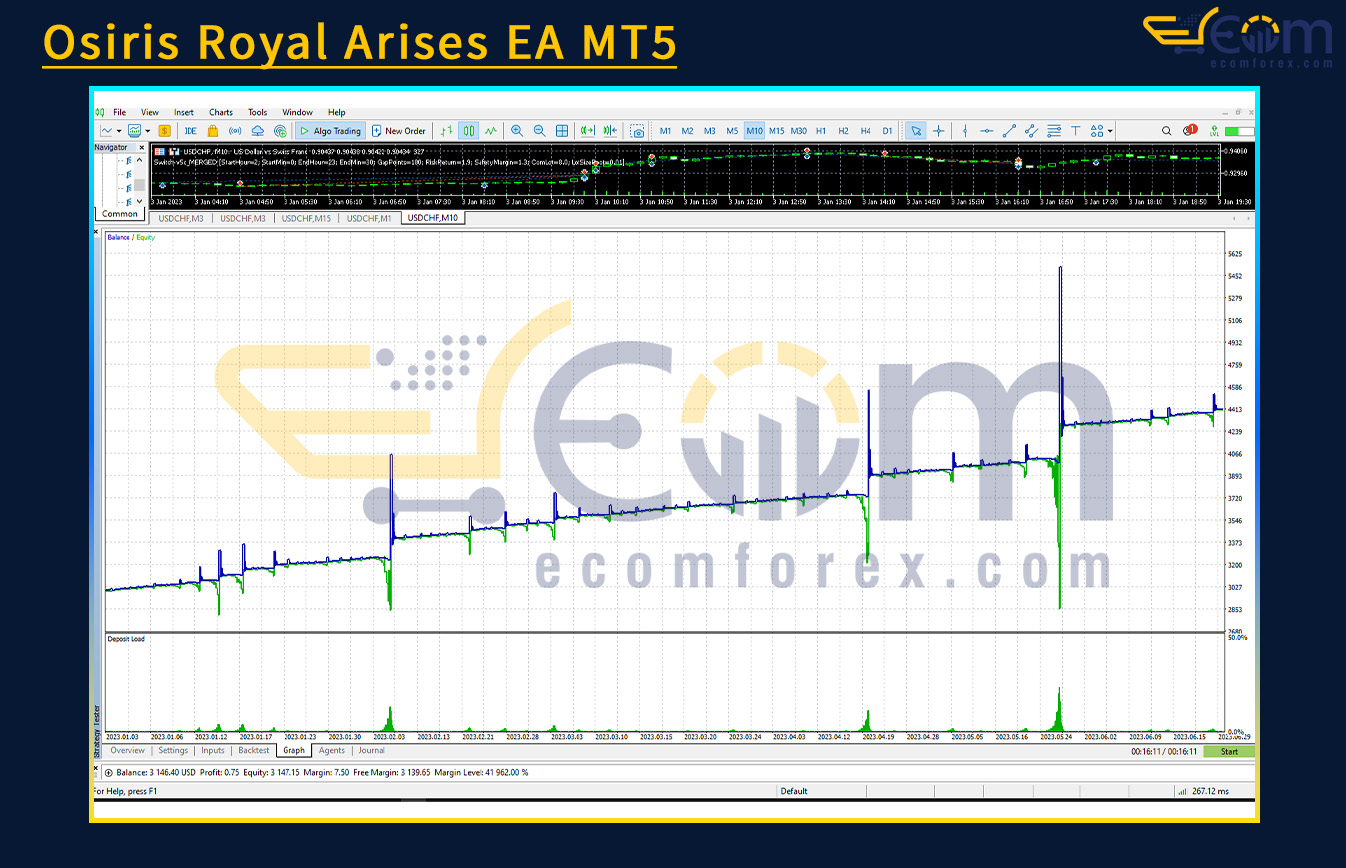
Task: Open the Charts menu
Action: click(221, 112)
